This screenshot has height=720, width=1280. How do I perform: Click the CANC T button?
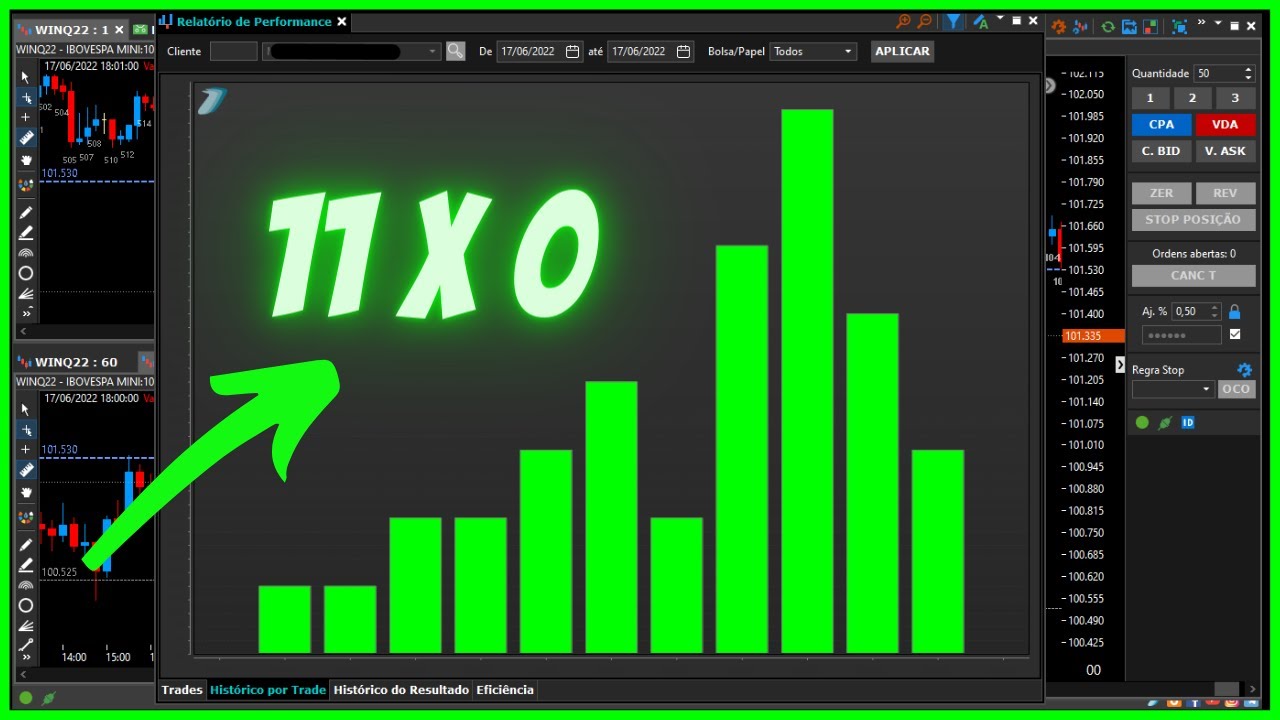[1193, 276]
